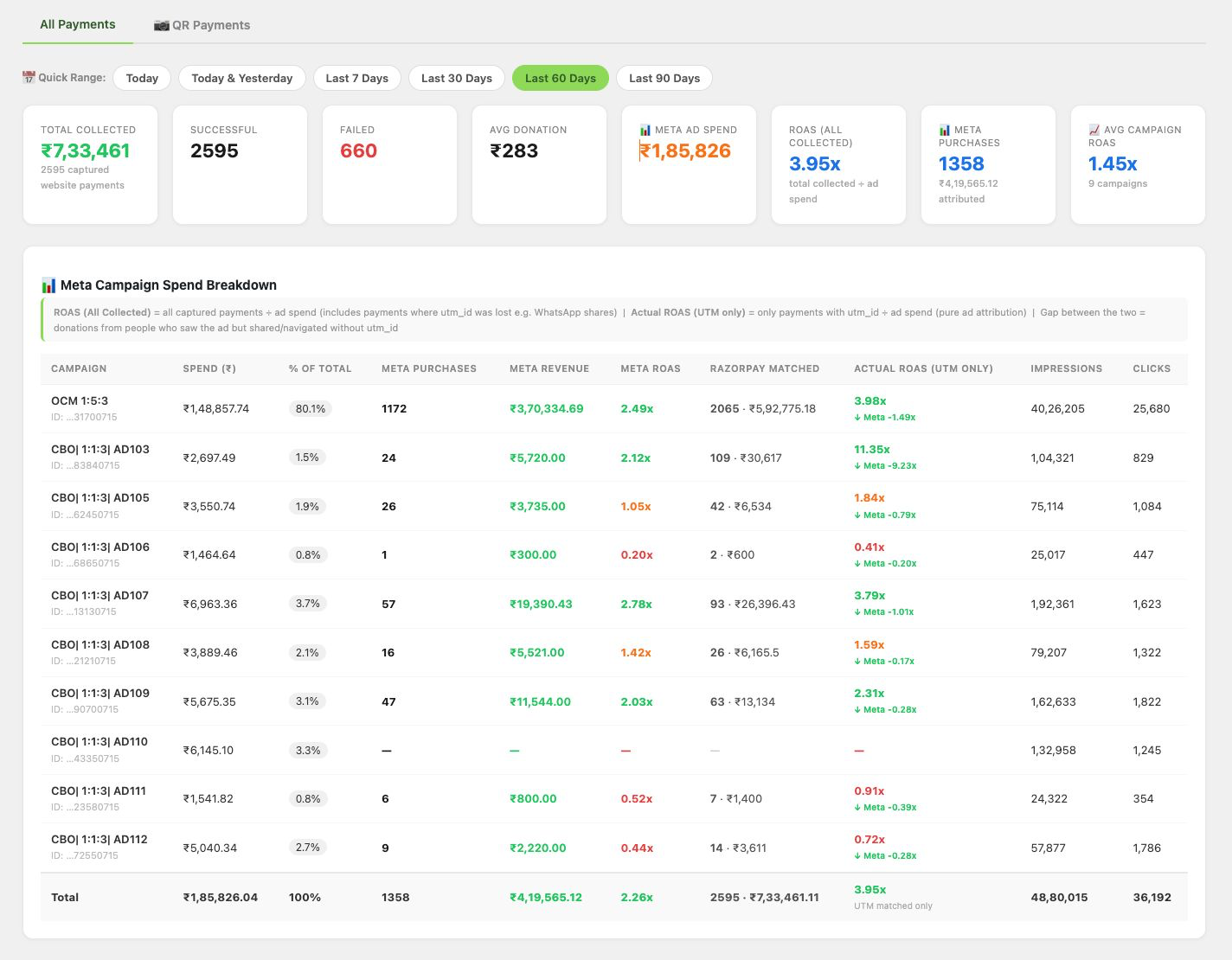This screenshot has height=960, width=1232.
Task: Select the active Last 60 Days filter
Action: (x=561, y=78)
